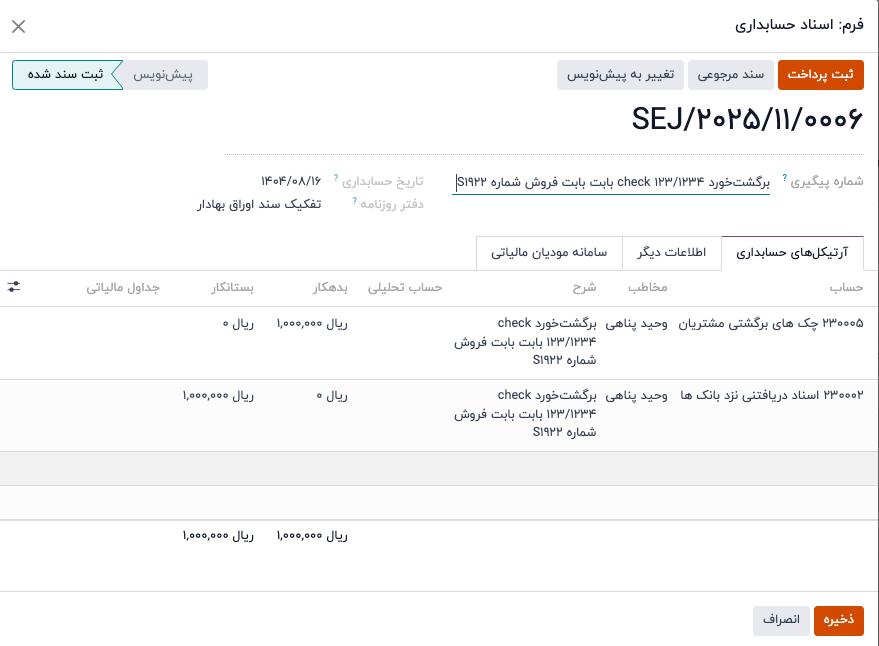Switch to آرتیکل‌های حسابداری tab

tap(791, 253)
